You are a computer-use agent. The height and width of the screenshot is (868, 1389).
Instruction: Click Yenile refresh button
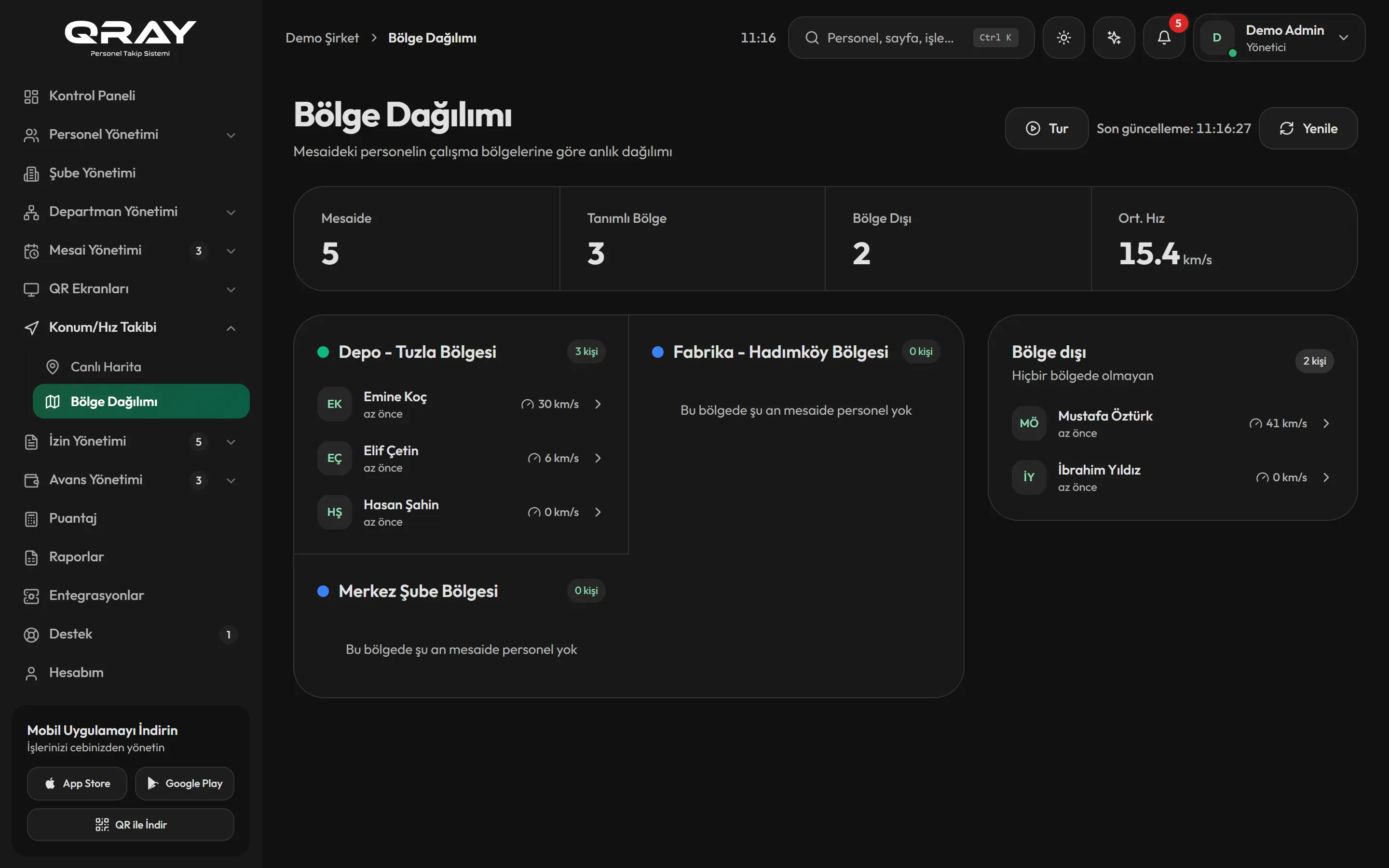pos(1308,129)
